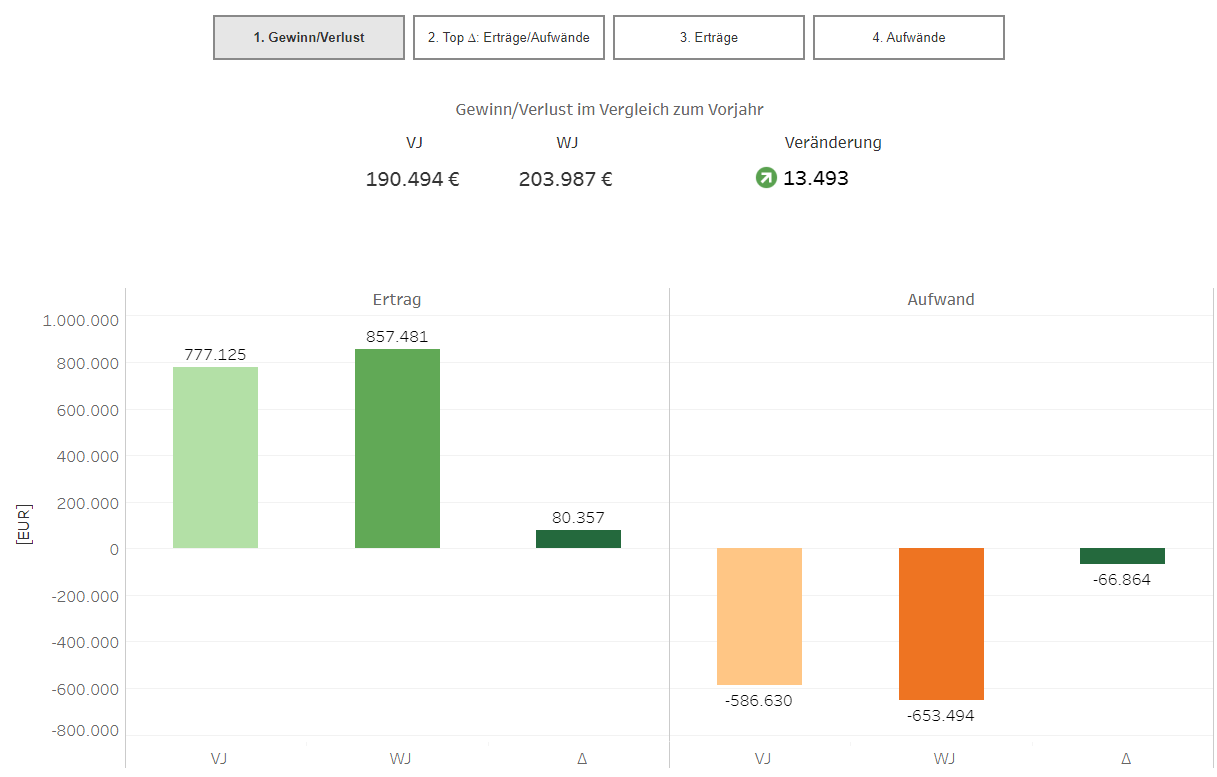Click the 190.494 € VJ value
Image resolution: width=1217 pixels, height=777 pixels.
tap(413, 180)
